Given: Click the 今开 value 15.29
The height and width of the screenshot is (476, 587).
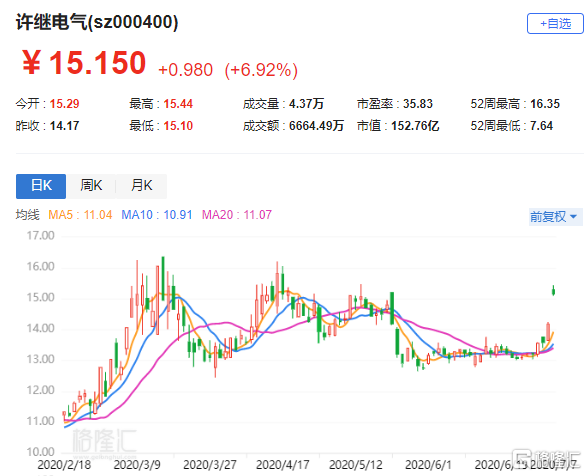Looking at the screenshot, I should (x=64, y=104).
